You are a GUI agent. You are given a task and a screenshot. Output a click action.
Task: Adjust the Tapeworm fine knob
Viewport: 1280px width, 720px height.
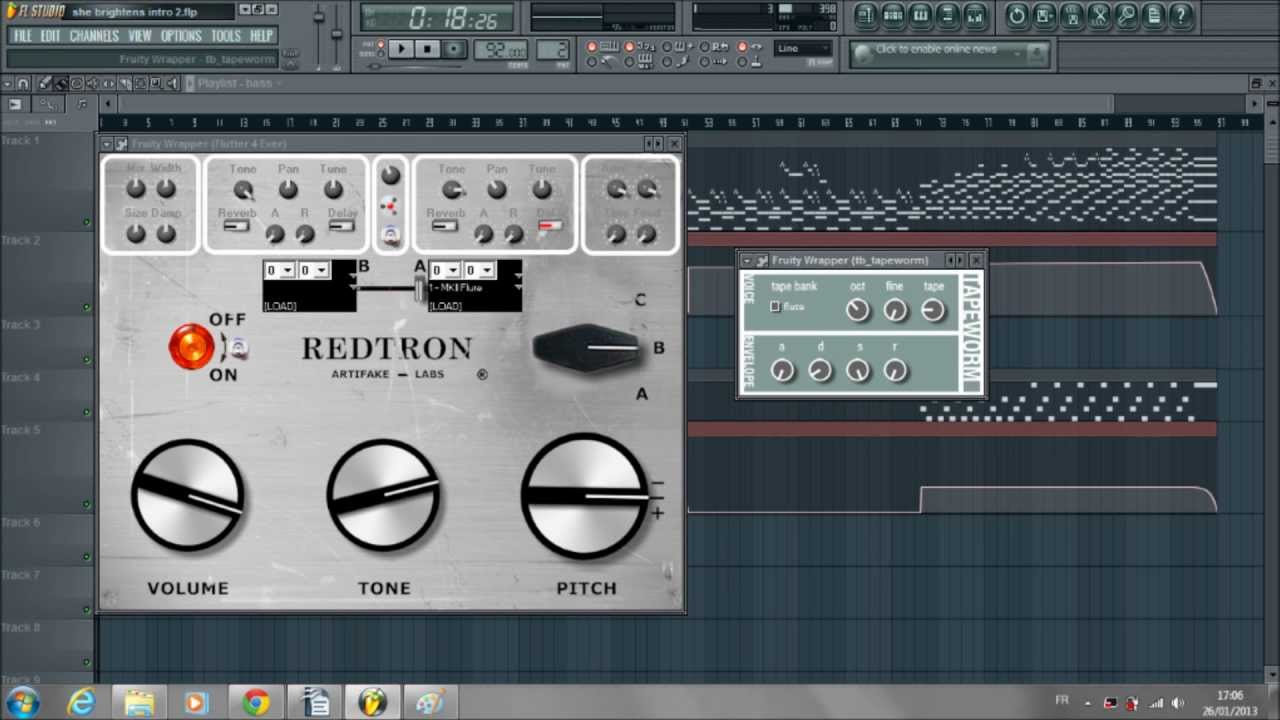pos(895,311)
